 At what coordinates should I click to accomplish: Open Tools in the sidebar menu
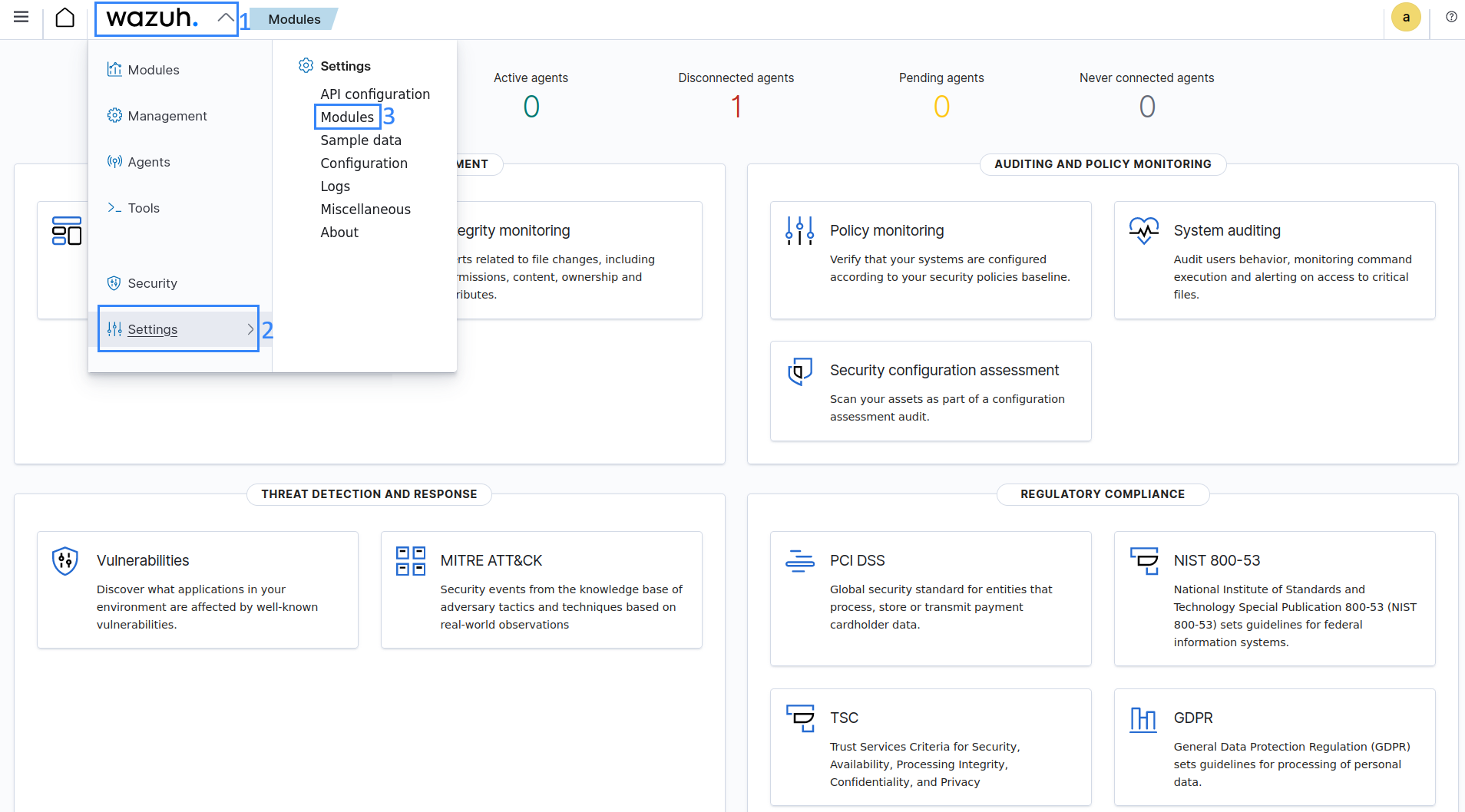[x=144, y=208]
